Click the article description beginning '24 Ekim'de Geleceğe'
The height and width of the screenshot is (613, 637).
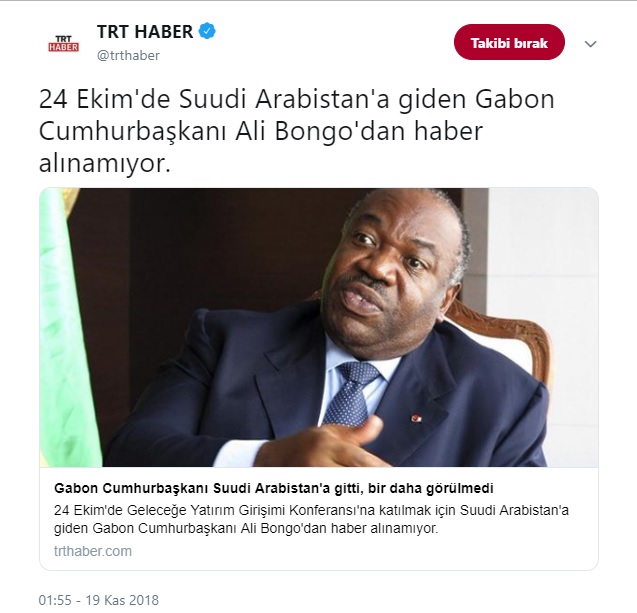[311, 519]
